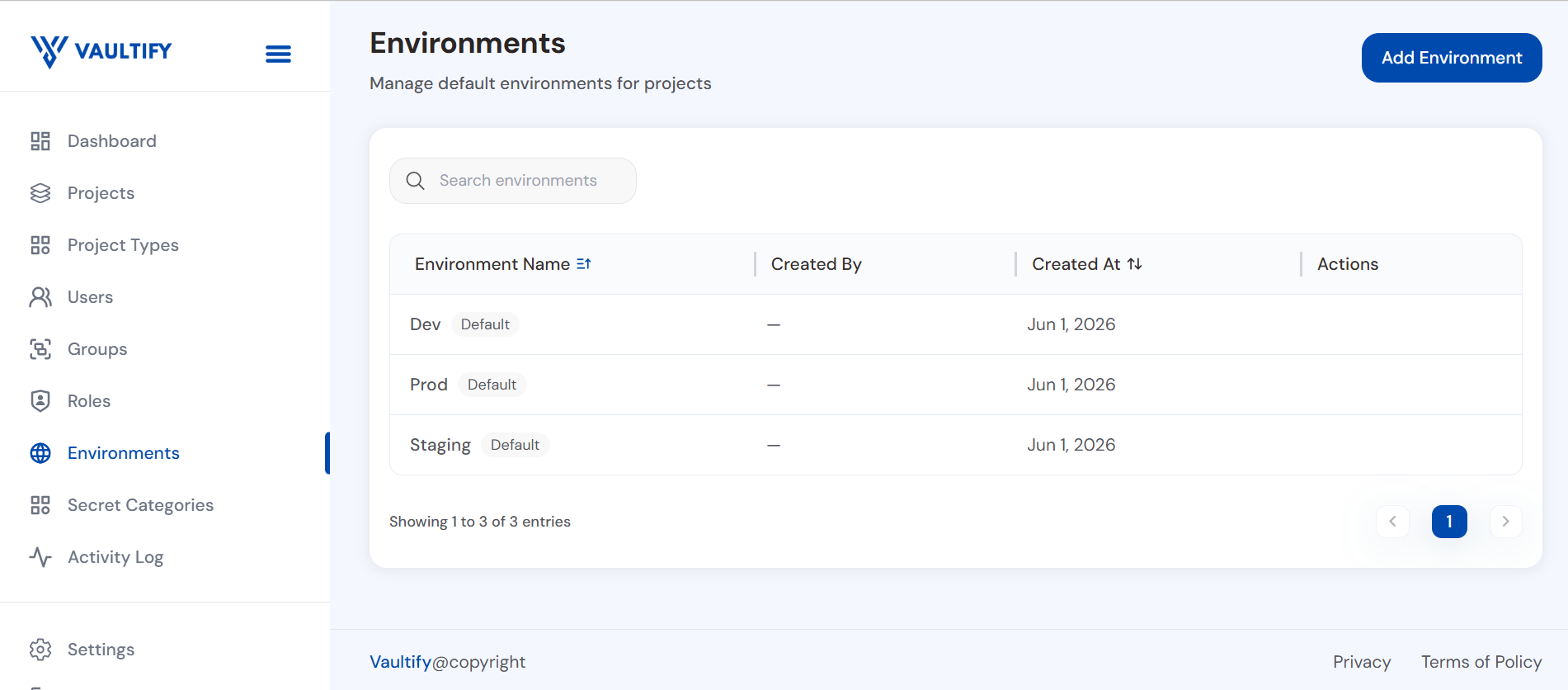
Task: Click Default badge on Staging row
Action: (x=515, y=445)
